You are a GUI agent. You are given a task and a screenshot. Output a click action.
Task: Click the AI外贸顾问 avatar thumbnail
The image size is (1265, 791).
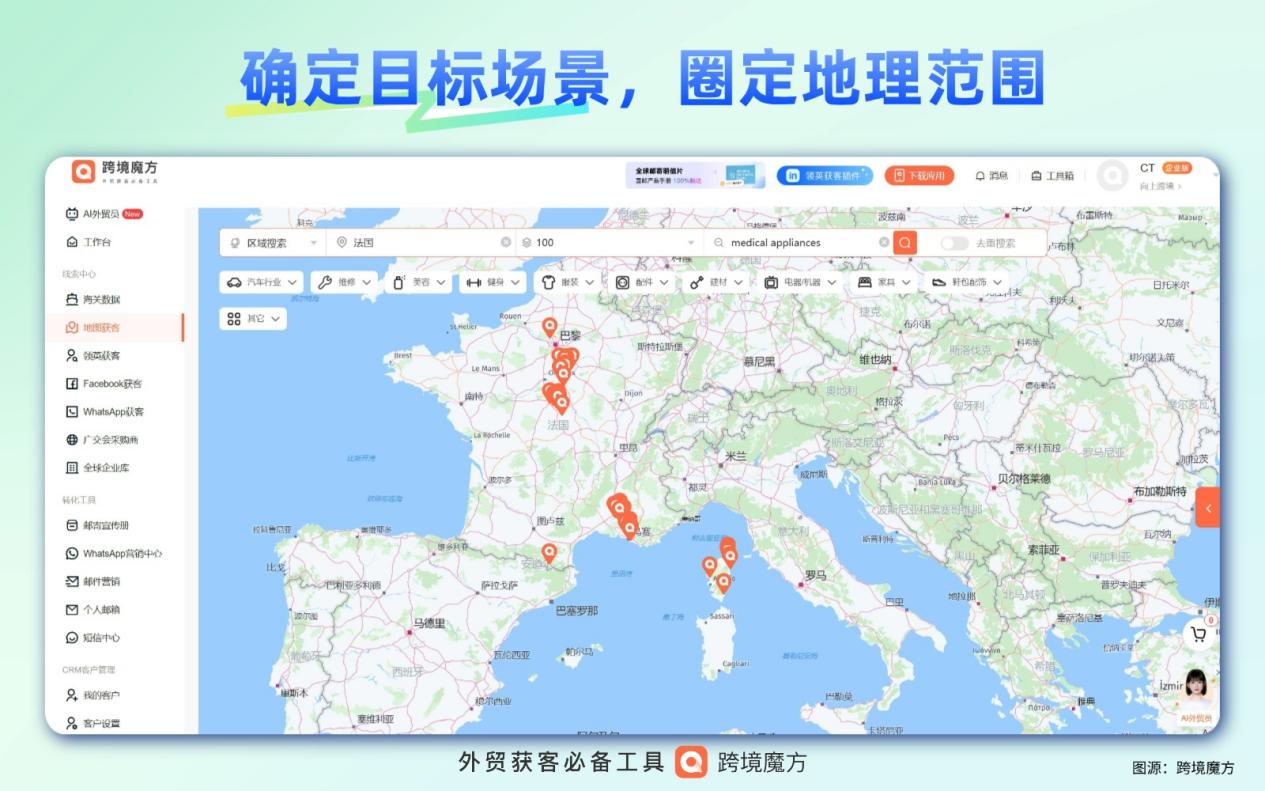coord(1197,686)
